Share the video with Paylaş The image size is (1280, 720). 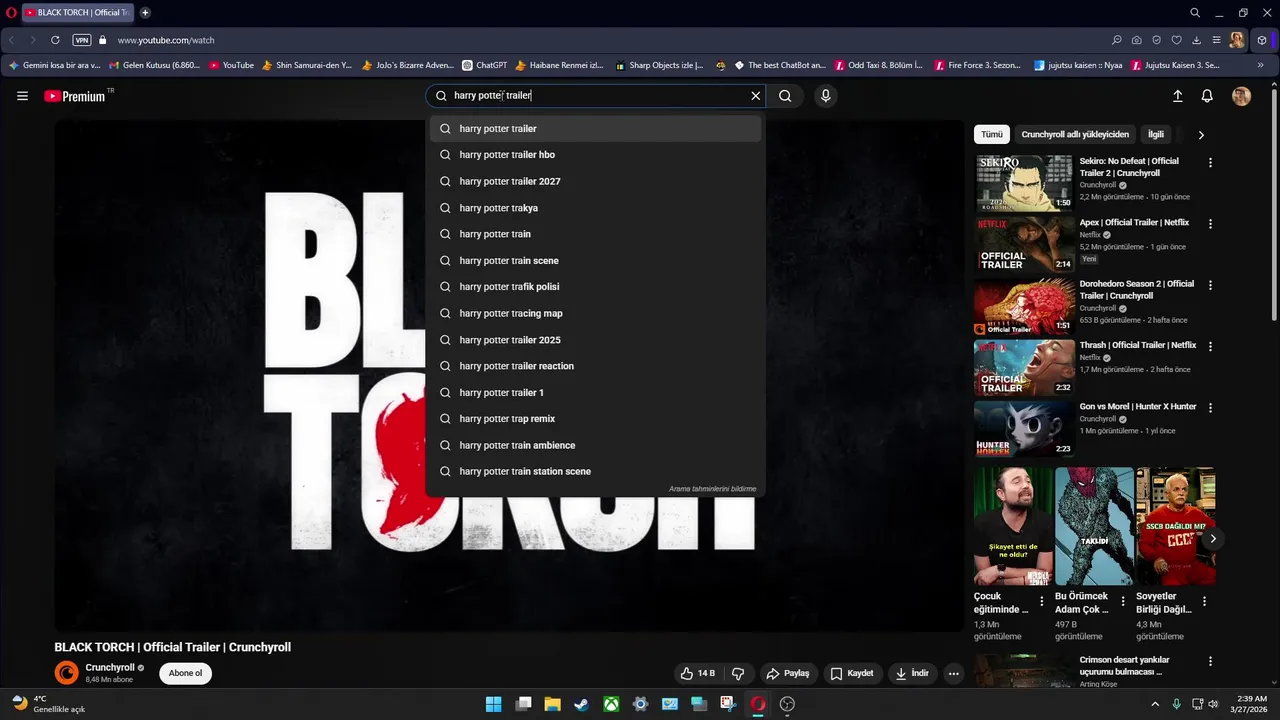pos(788,674)
